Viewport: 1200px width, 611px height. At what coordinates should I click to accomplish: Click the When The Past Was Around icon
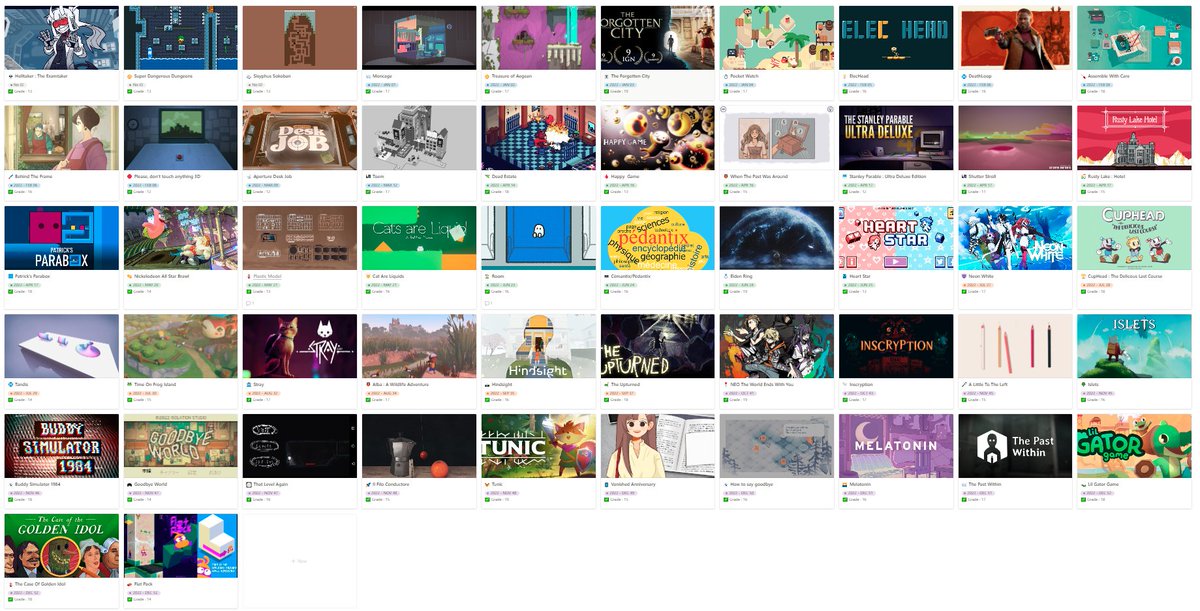[725, 176]
